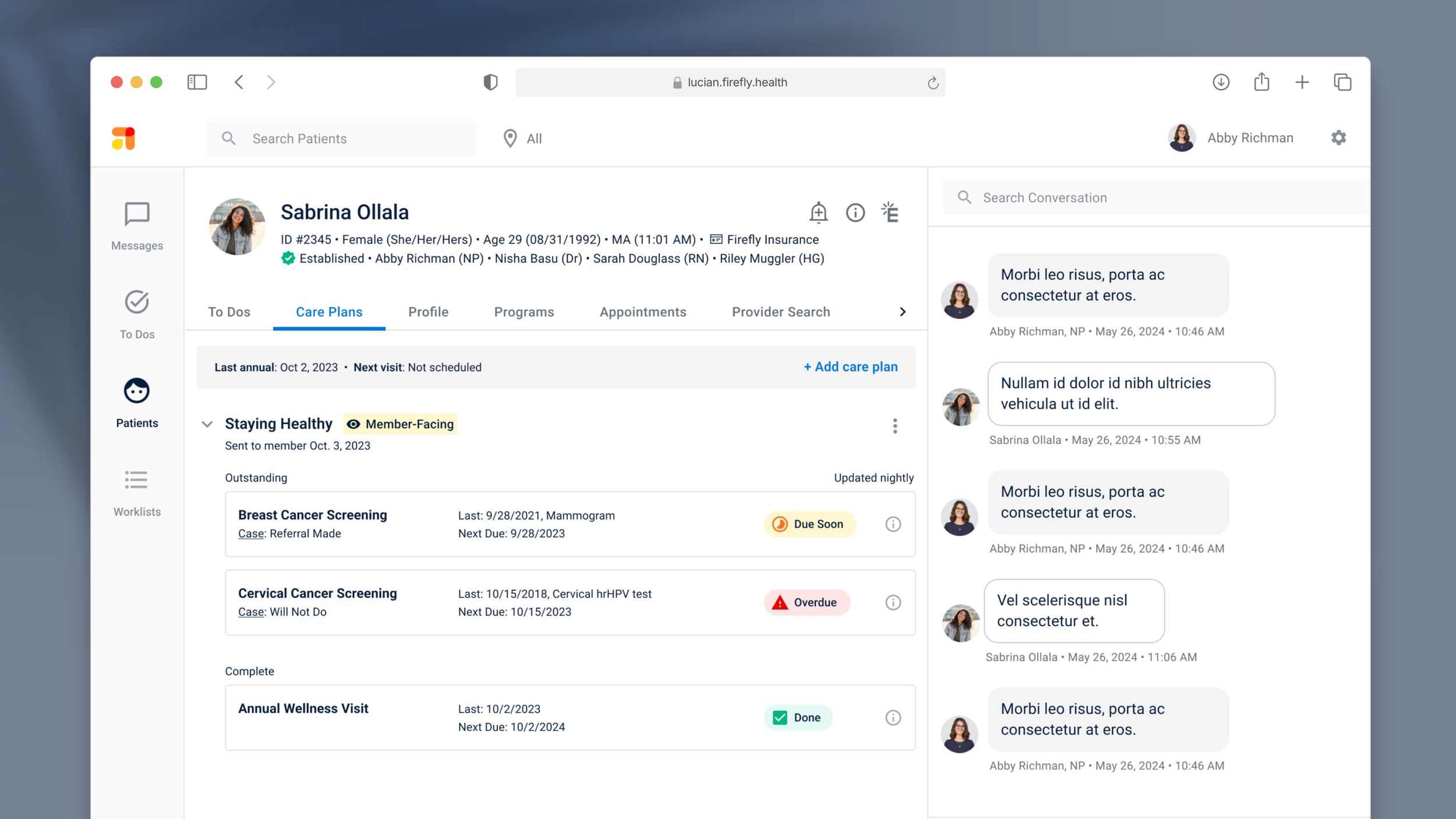Open the Staying Healthy three-dot menu
Image resolution: width=1456 pixels, height=819 pixels.
click(x=895, y=426)
